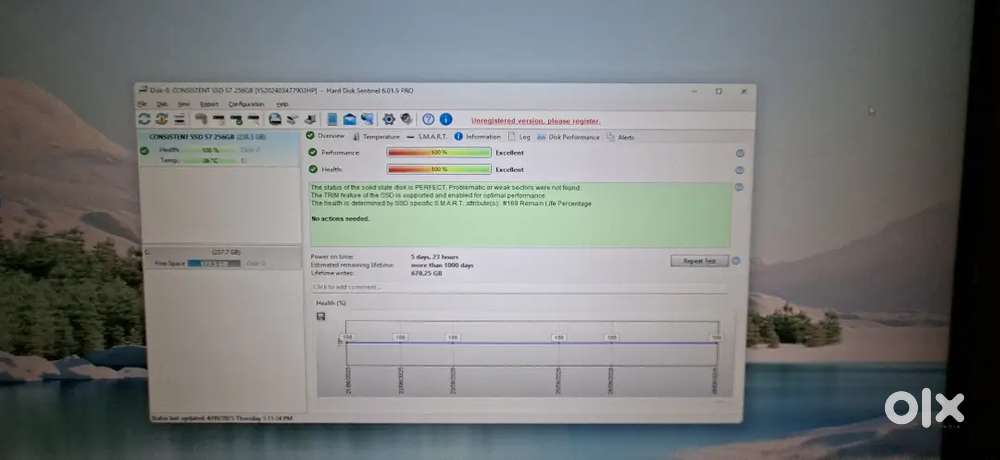Open the Report menu
This screenshot has width=1000, height=460.
[x=209, y=104]
